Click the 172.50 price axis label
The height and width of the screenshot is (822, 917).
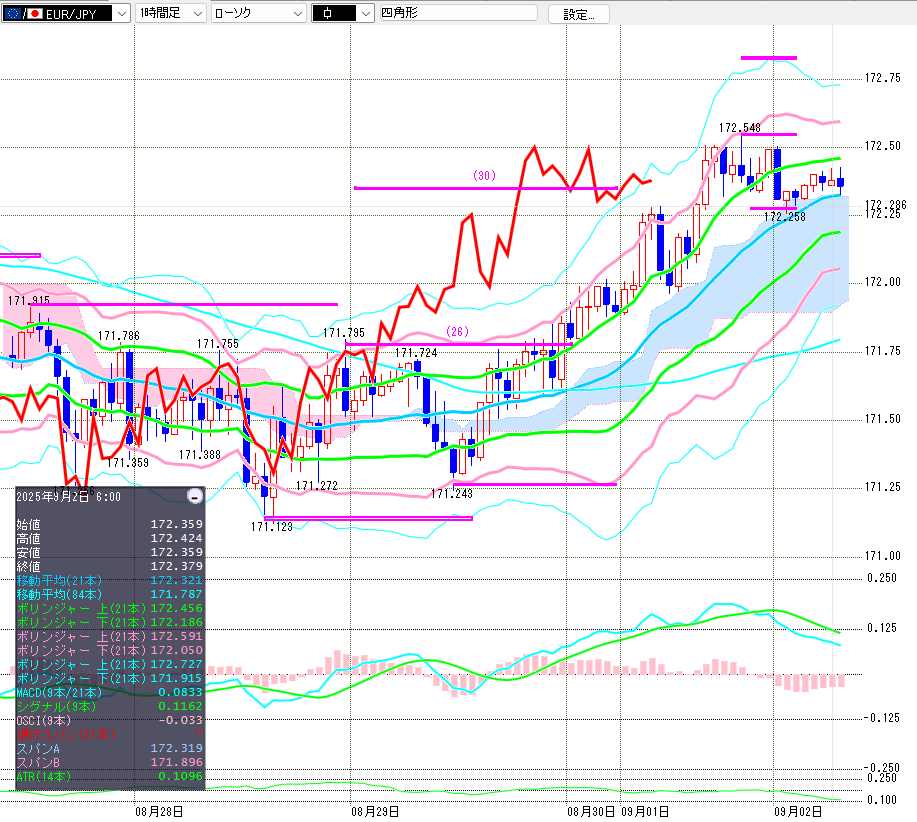tap(883, 146)
